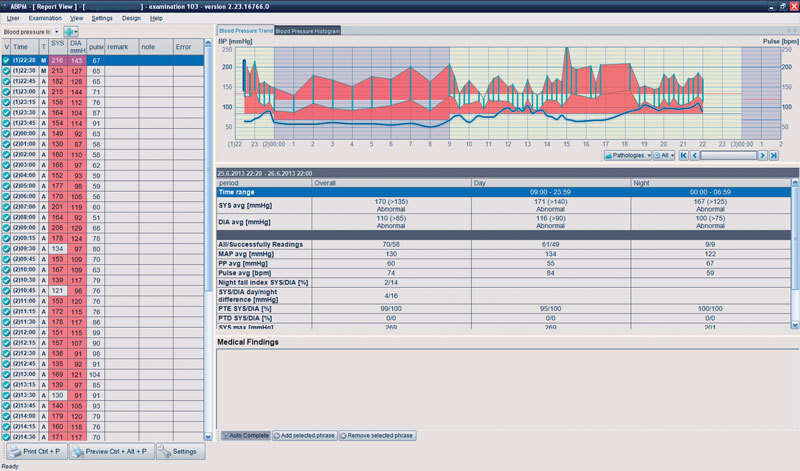The width and height of the screenshot is (800, 471).
Task: Click the chart horizontal scroll slider
Action: pyautogui.click(x=729, y=156)
